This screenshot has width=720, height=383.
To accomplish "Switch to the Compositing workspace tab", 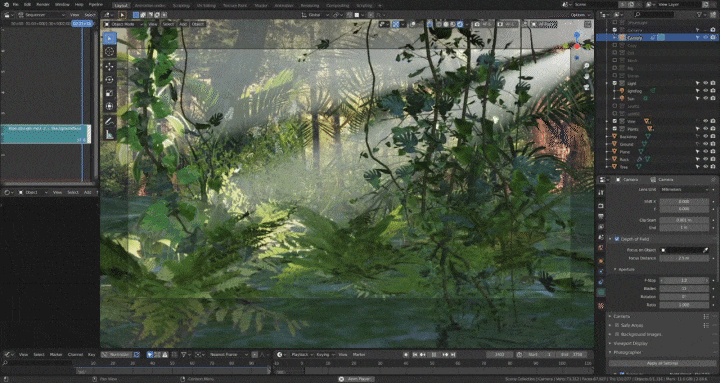I will tap(337, 6).
